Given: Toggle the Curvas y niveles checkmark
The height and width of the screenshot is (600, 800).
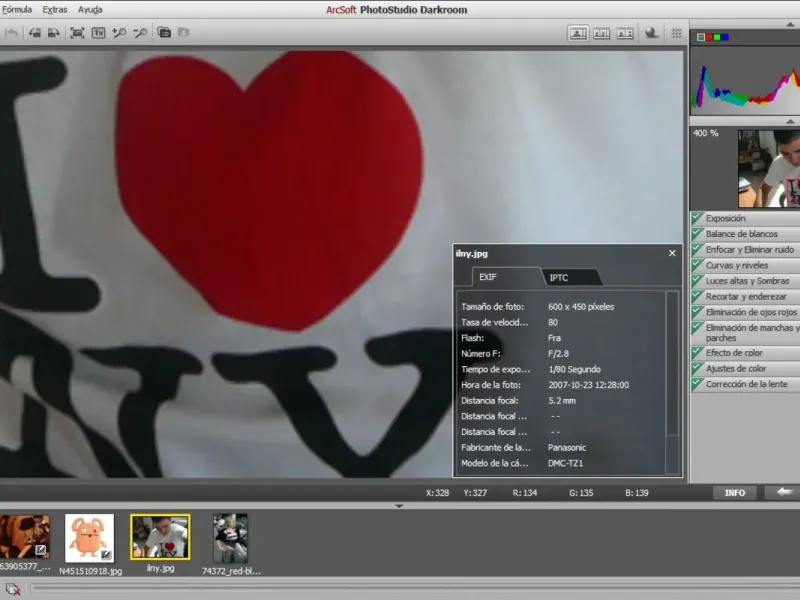Looking at the screenshot, I should (x=697, y=265).
